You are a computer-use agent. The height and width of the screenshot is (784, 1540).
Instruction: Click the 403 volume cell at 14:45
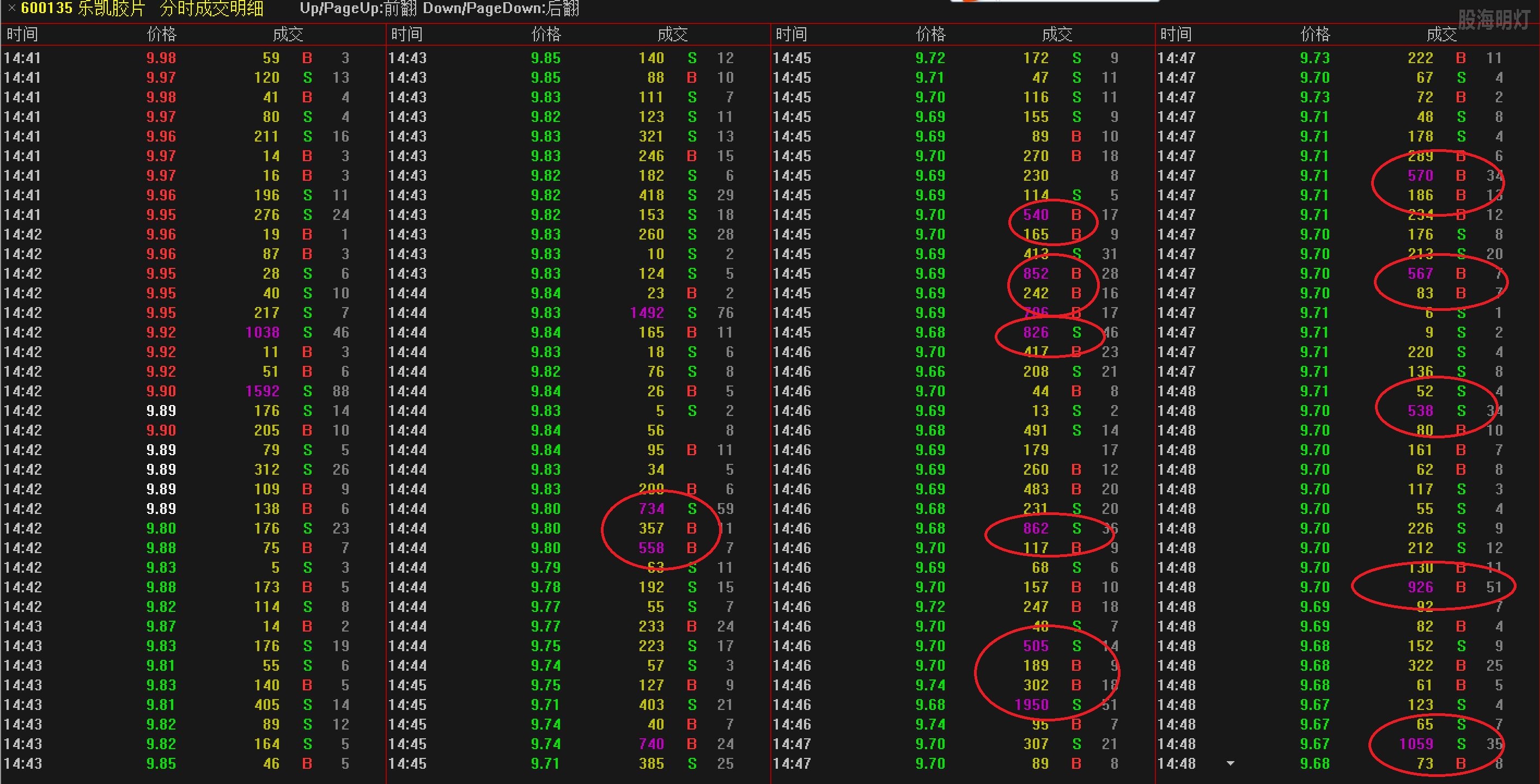[x=652, y=705]
